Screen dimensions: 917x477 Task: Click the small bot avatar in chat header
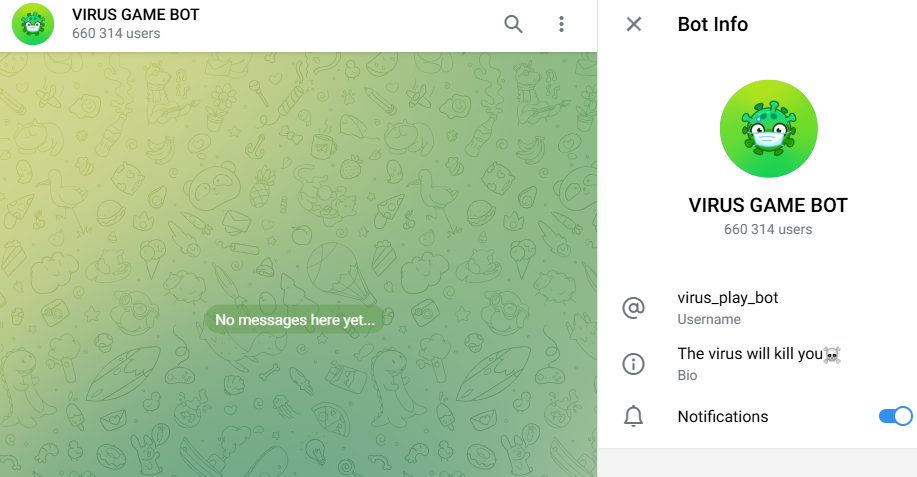pos(33,24)
